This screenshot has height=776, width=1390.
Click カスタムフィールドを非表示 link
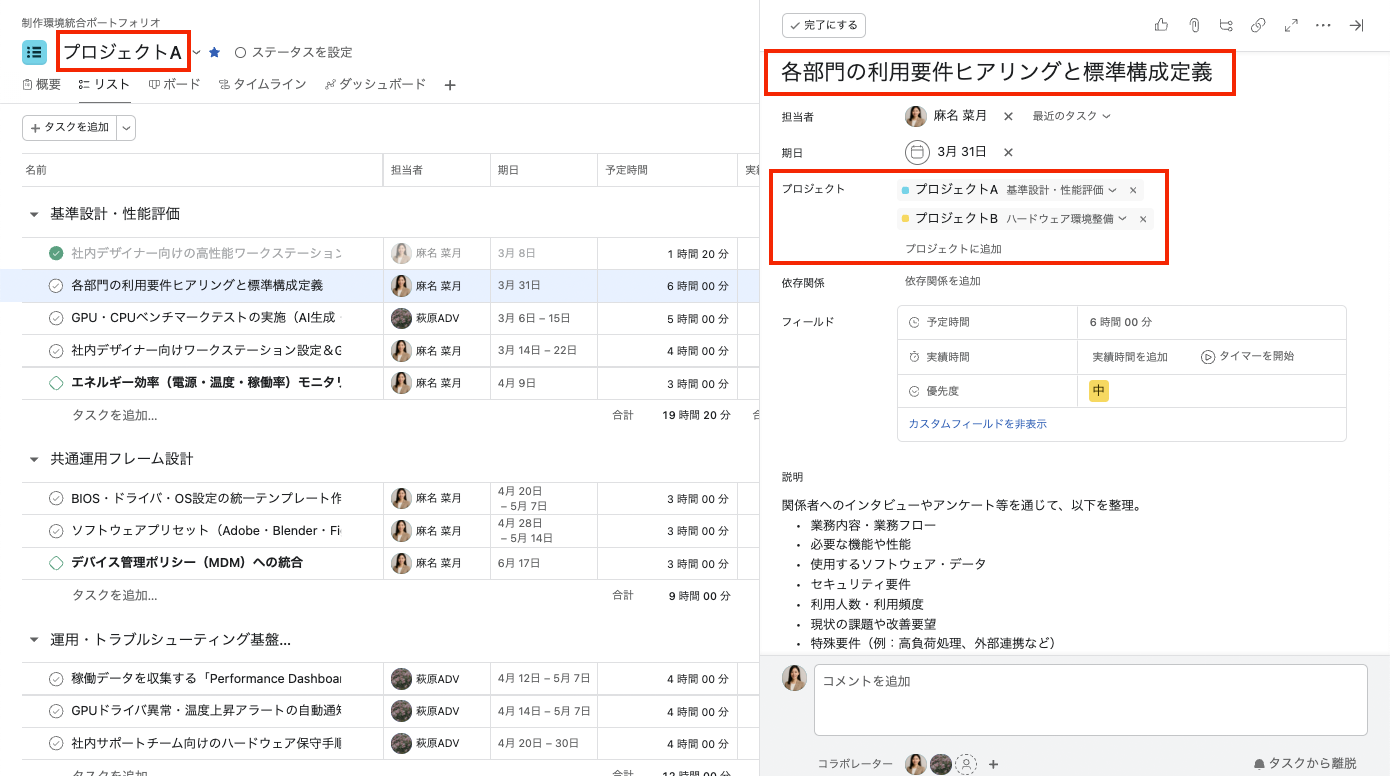tap(977, 424)
